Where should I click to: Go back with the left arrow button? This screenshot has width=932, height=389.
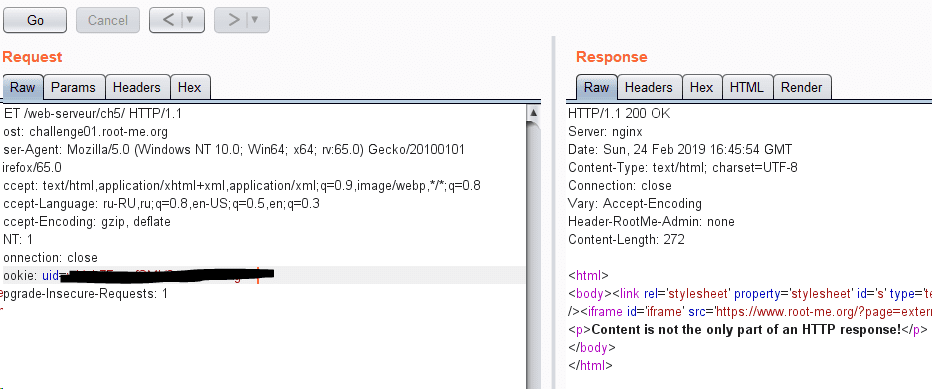(168, 20)
